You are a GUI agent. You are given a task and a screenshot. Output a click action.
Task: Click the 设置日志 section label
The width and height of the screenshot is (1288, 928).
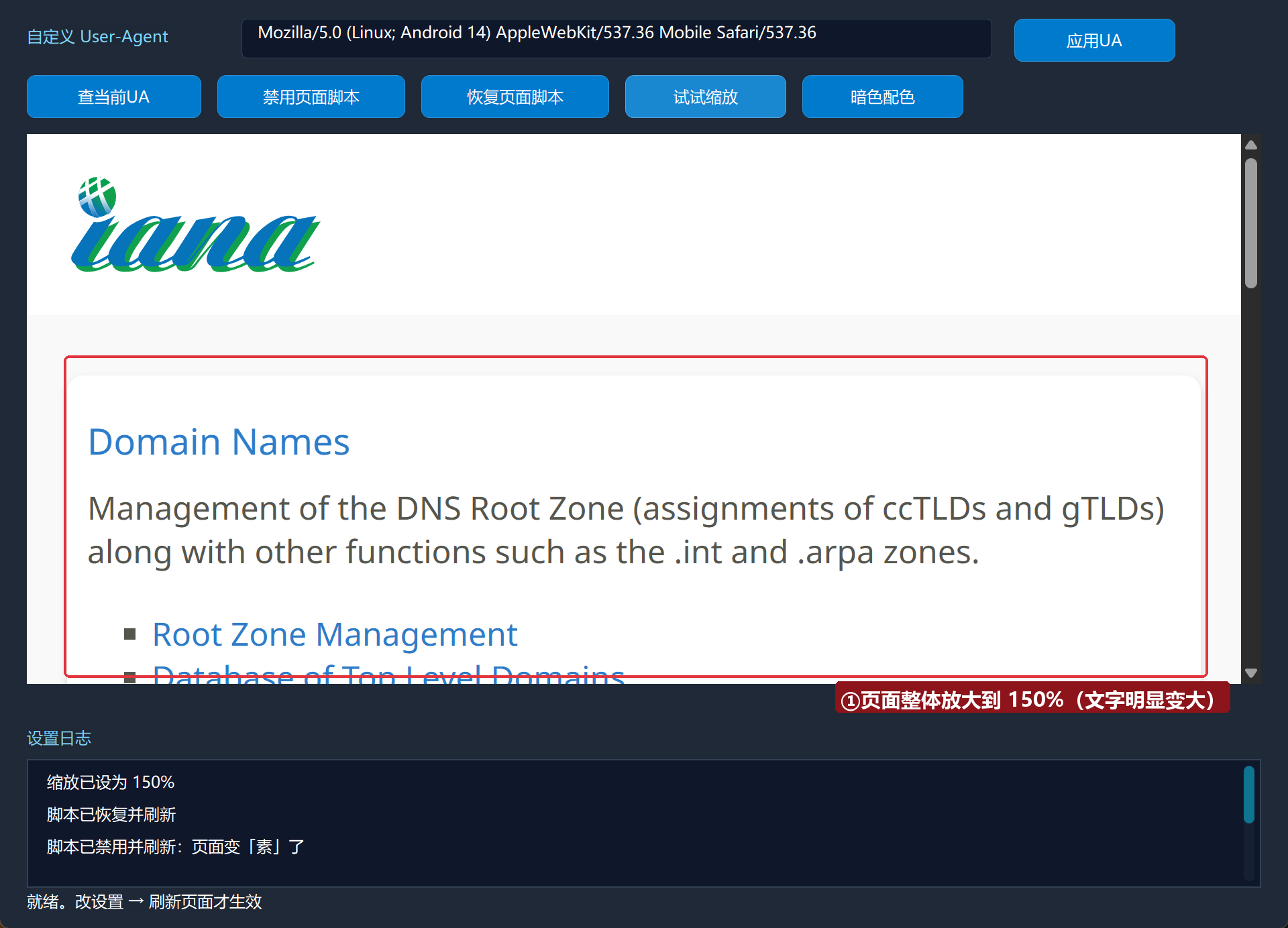pos(59,738)
